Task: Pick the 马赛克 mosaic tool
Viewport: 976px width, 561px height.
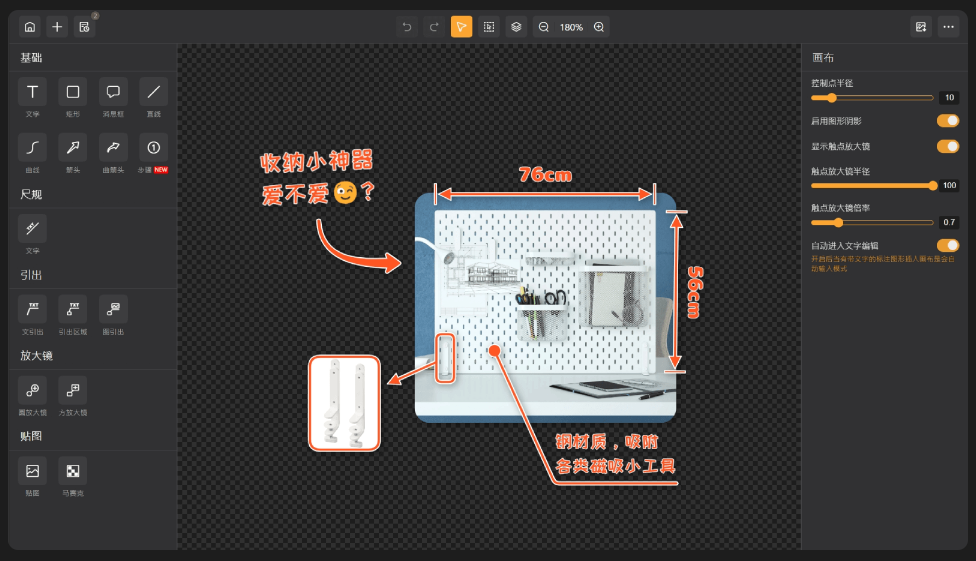Action: tap(73, 470)
